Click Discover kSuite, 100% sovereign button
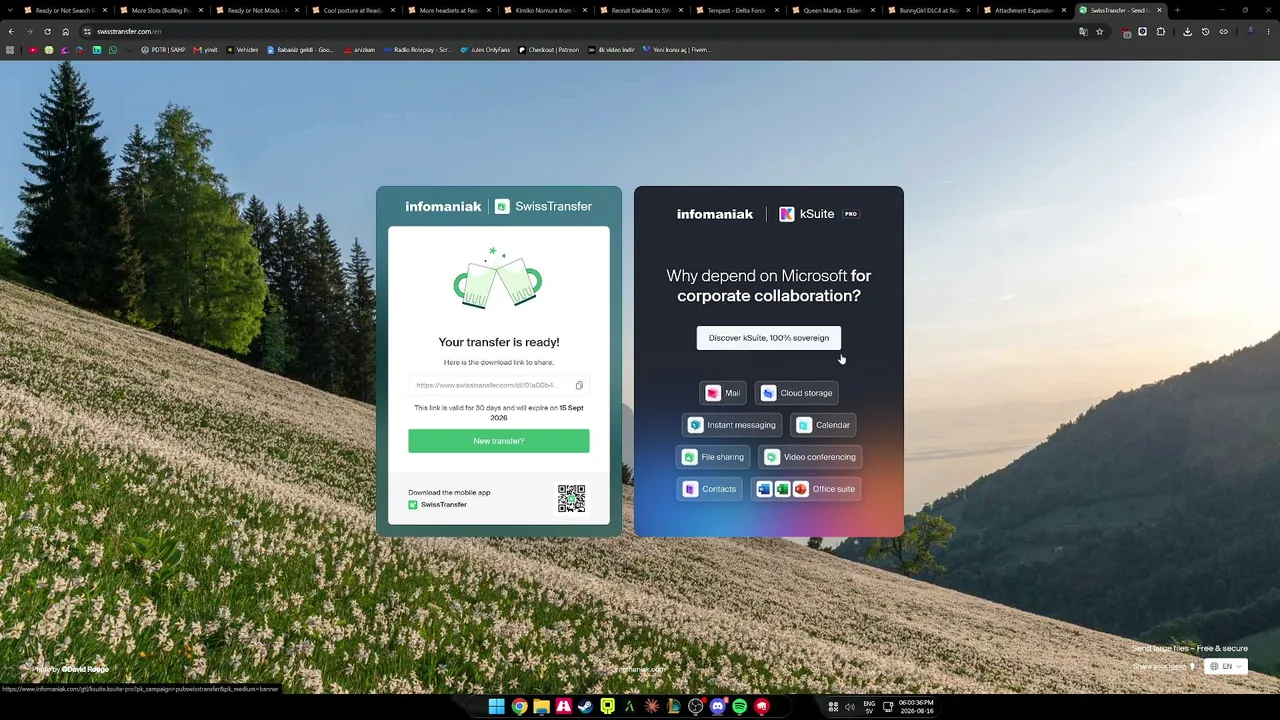Image resolution: width=1280 pixels, height=720 pixels. click(x=769, y=338)
